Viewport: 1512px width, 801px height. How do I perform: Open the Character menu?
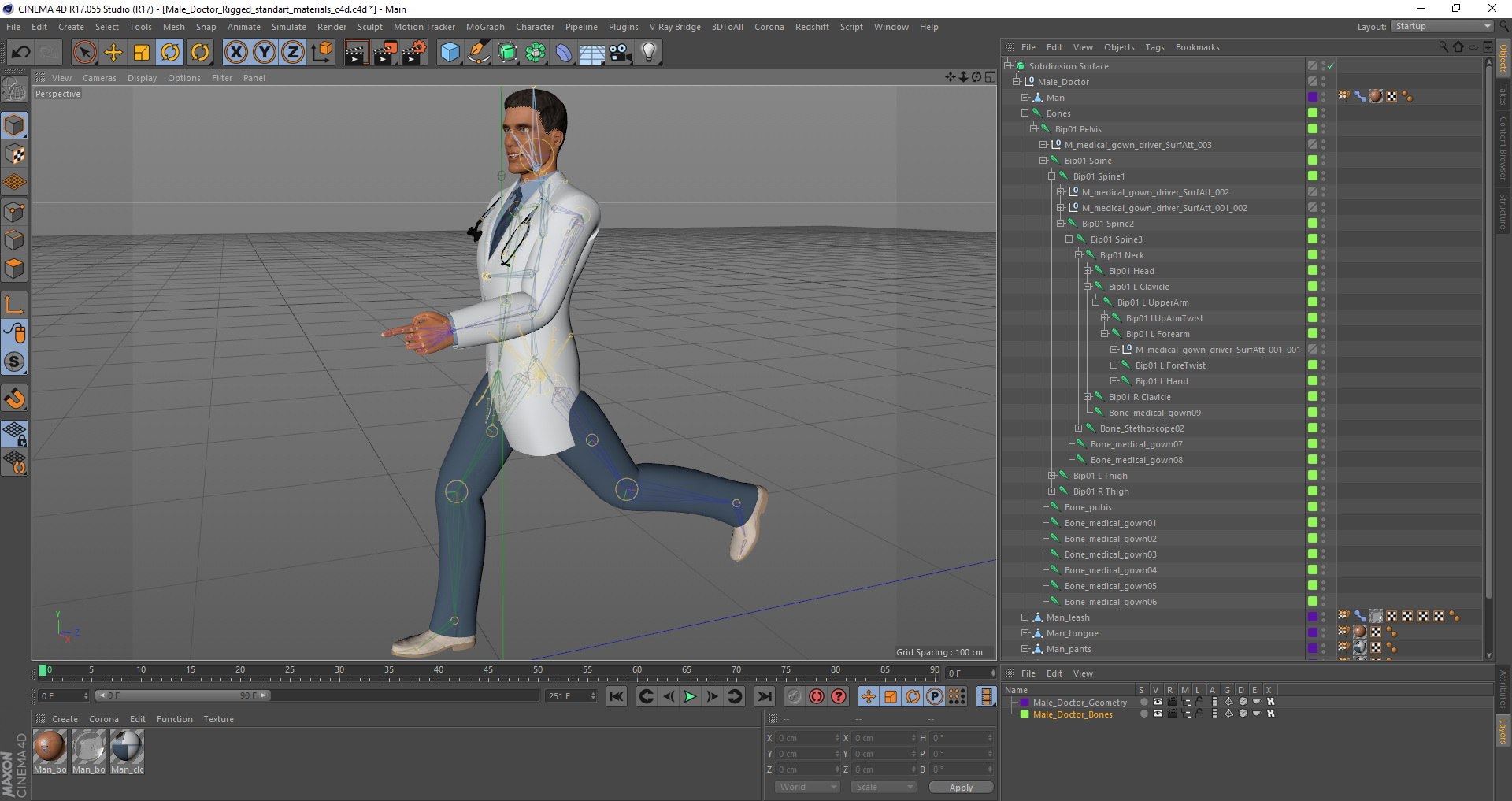(535, 27)
